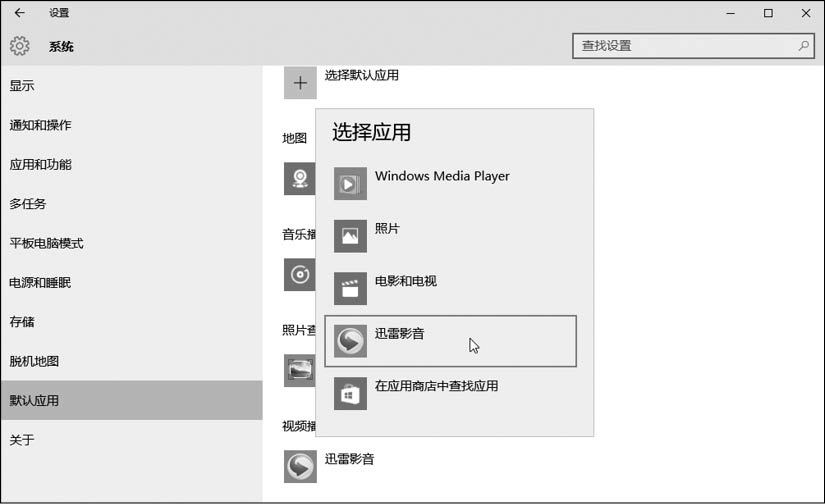The height and width of the screenshot is (504, 825).
Task: Click the 迅雷影音 icon in popup list
Action: click(x=350, y=341)
